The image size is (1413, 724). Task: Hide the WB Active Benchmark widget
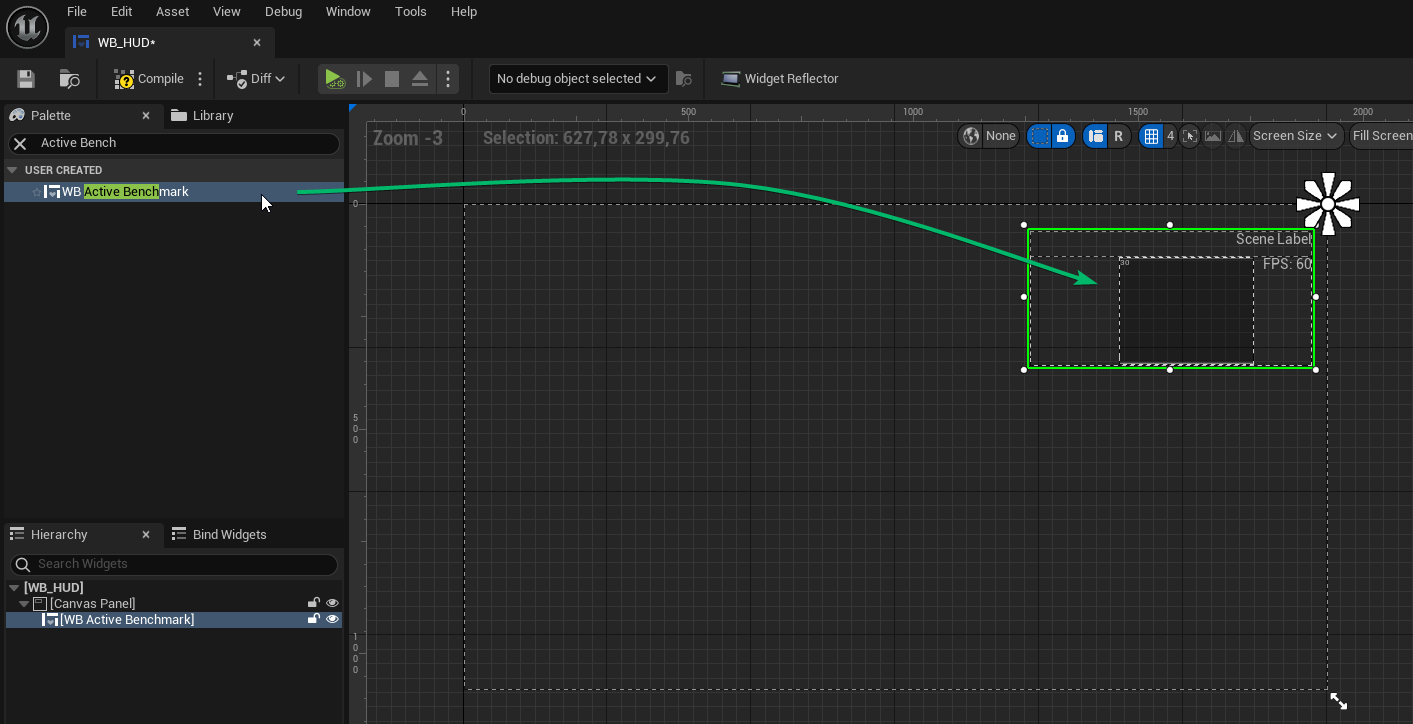click(333, 620)
